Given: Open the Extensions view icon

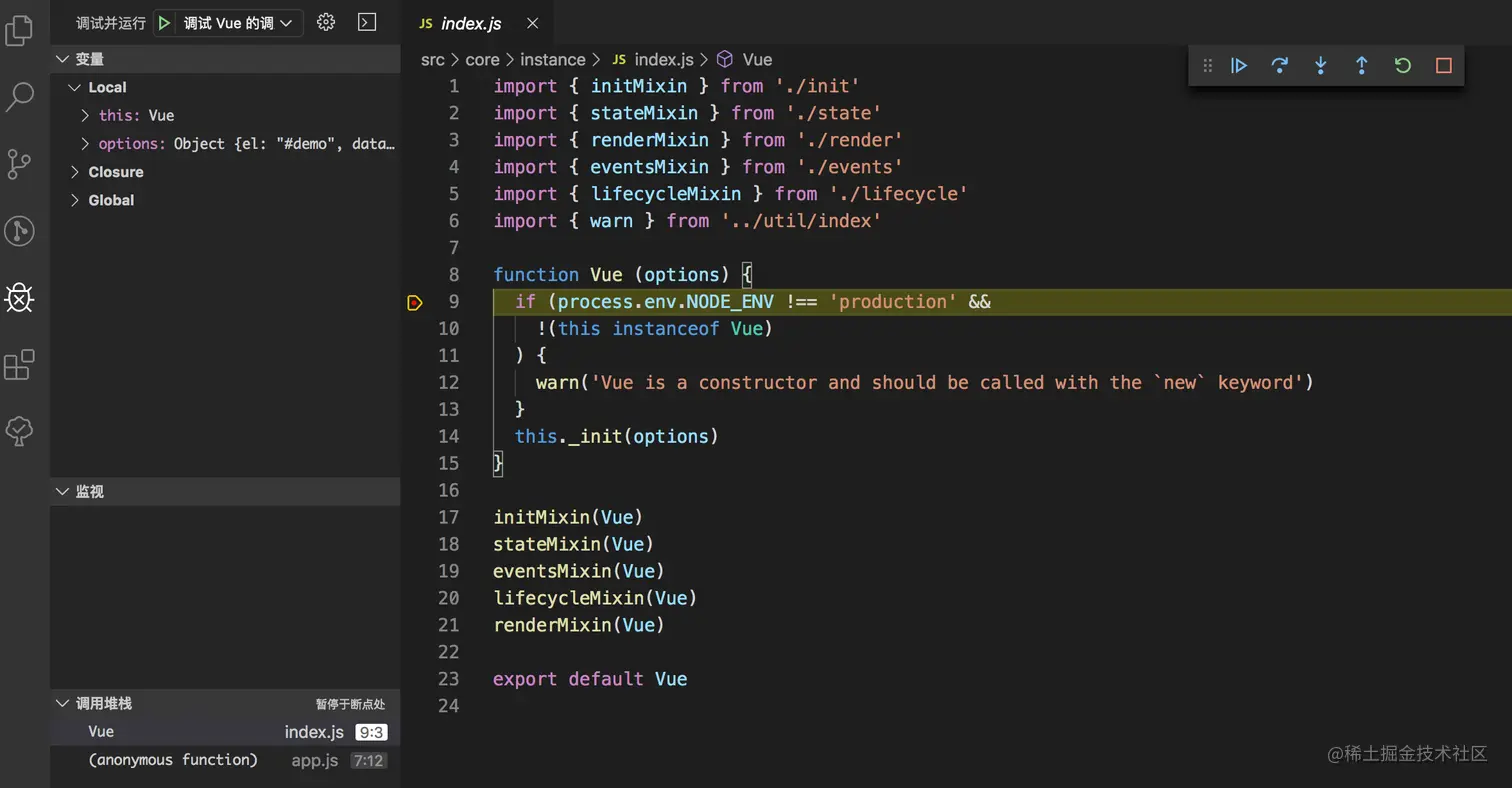Looking at the screenshot, I should coord(20,365).
